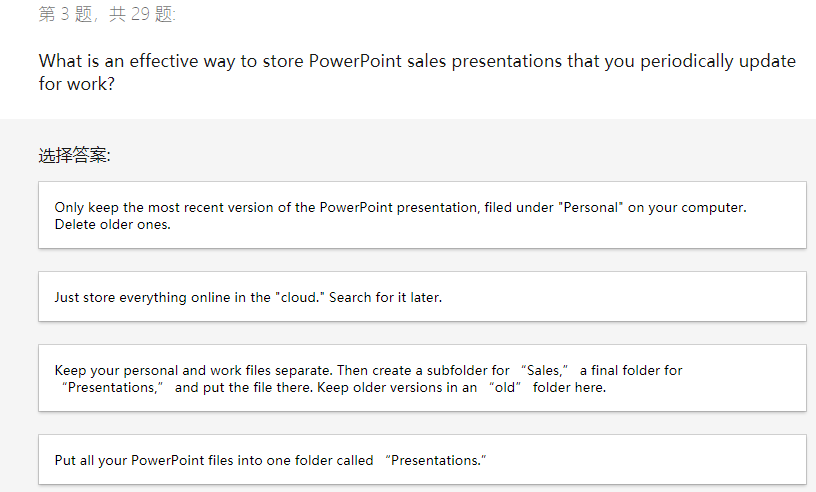The height and width of the screenshot is (492, 816).
Task: Choose the store everything in the cloud answer
Action: [421, 297]
